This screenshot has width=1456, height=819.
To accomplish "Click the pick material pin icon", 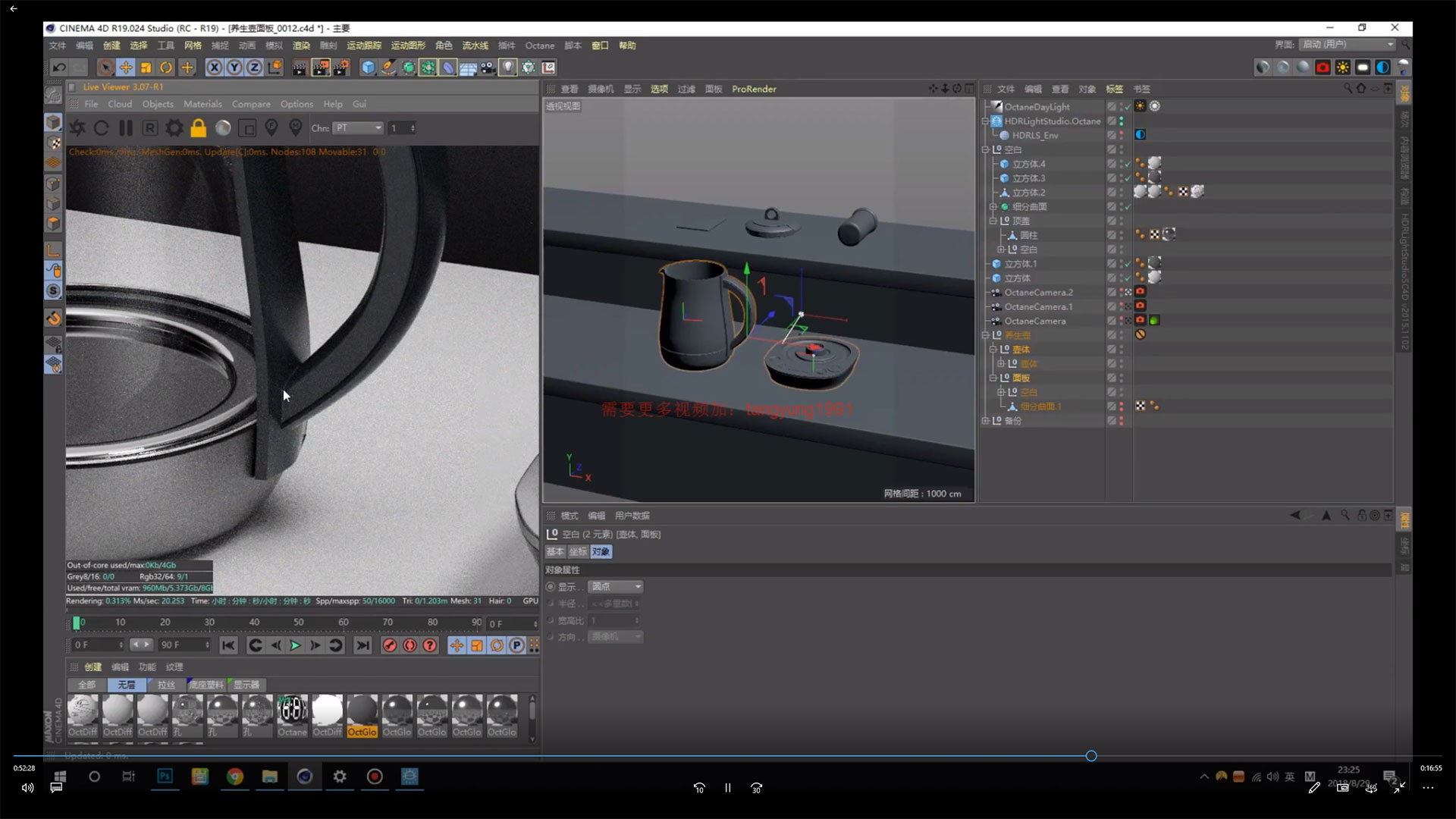I will 296,127.
